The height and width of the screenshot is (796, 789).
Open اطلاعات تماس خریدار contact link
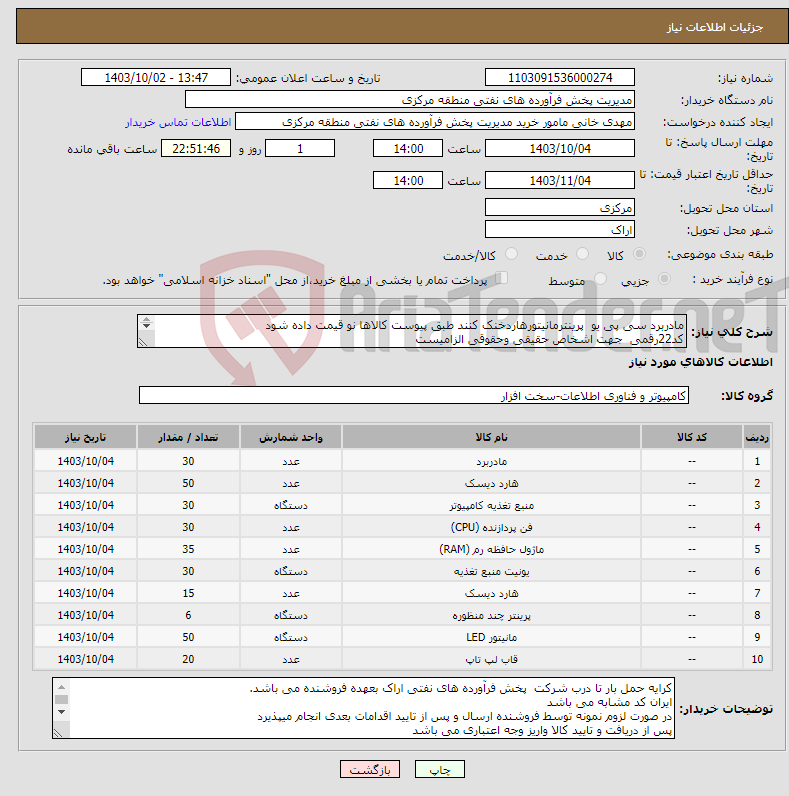point(178,122)
